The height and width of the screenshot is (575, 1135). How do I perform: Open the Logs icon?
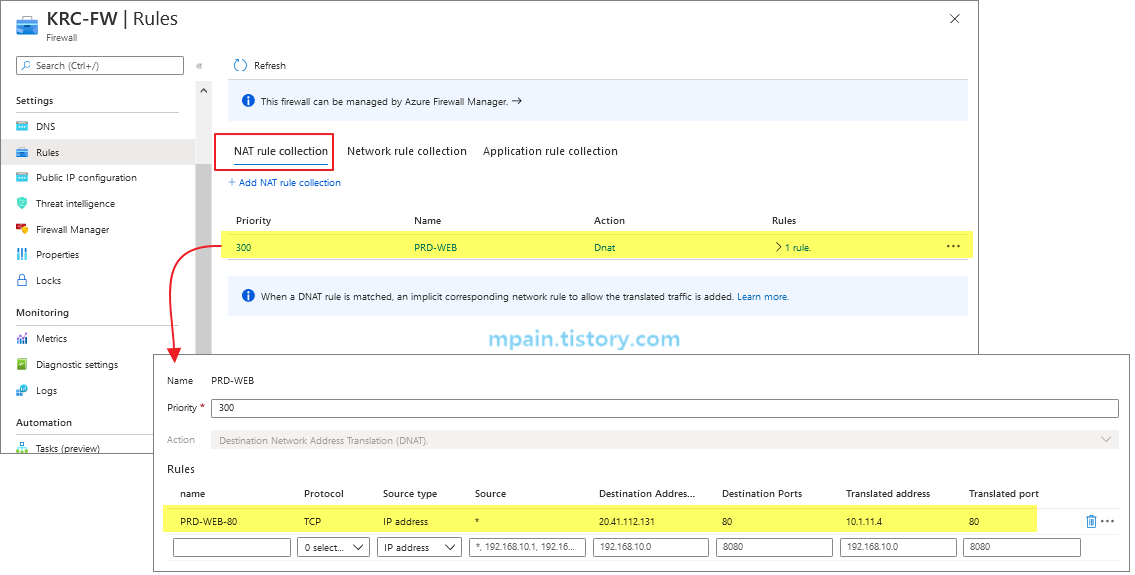point(22,391)
